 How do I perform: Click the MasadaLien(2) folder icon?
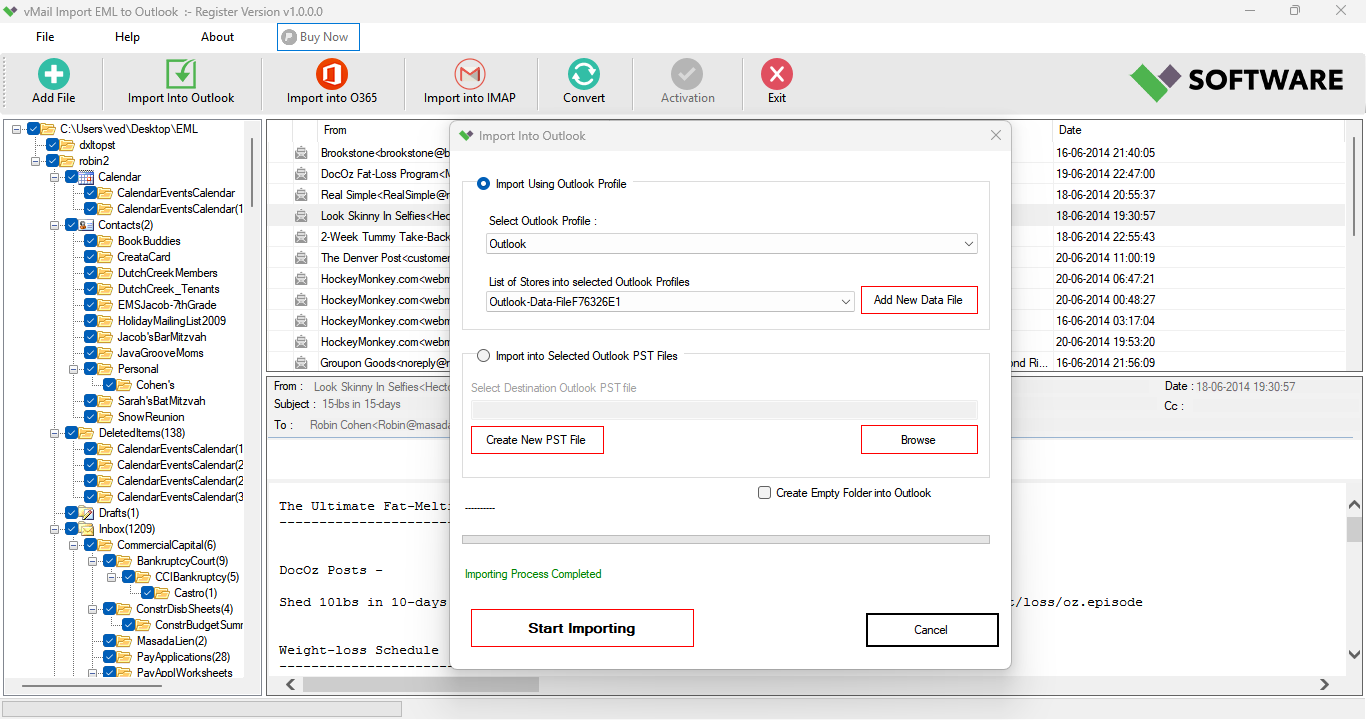[x=125, y=641]
